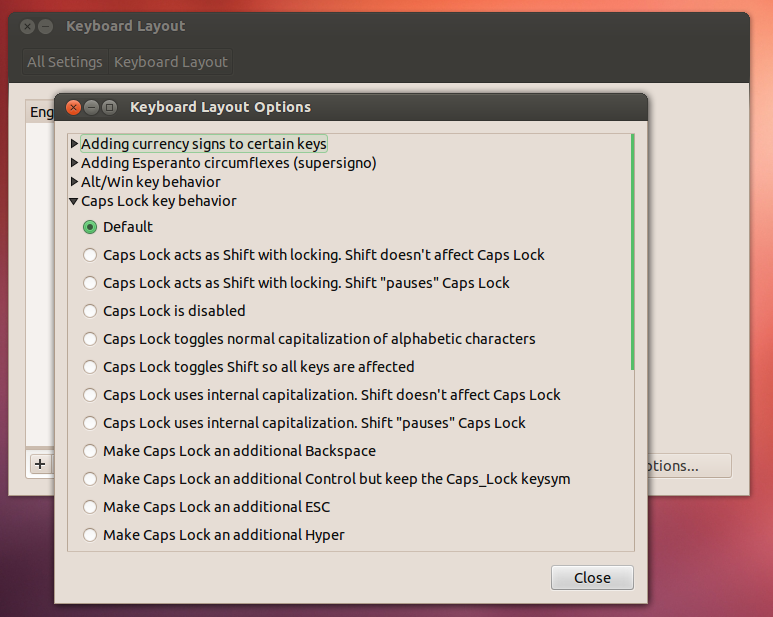This screenshot has height=617, width=773.
Task: Enable additional Control keeping Caps_Lock keysym
Action: pos(91,479)
